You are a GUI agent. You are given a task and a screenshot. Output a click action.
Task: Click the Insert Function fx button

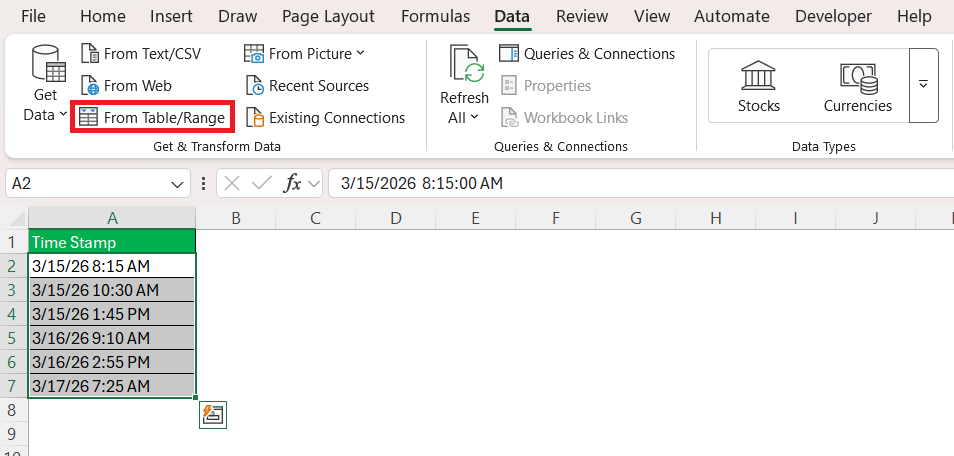pyautogui.click(x=293, y=183)
